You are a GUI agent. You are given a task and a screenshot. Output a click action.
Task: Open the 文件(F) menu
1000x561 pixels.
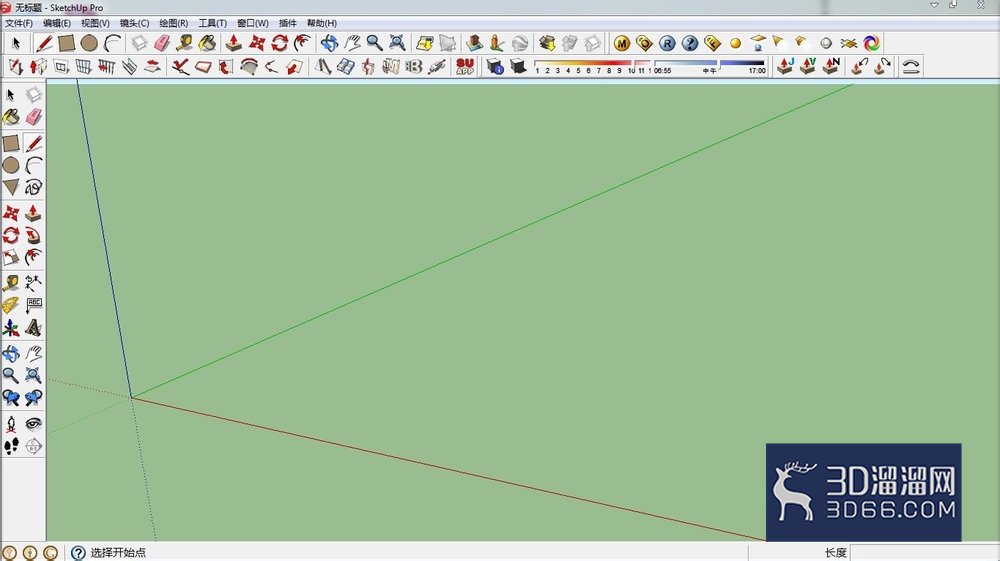[18, 23]
